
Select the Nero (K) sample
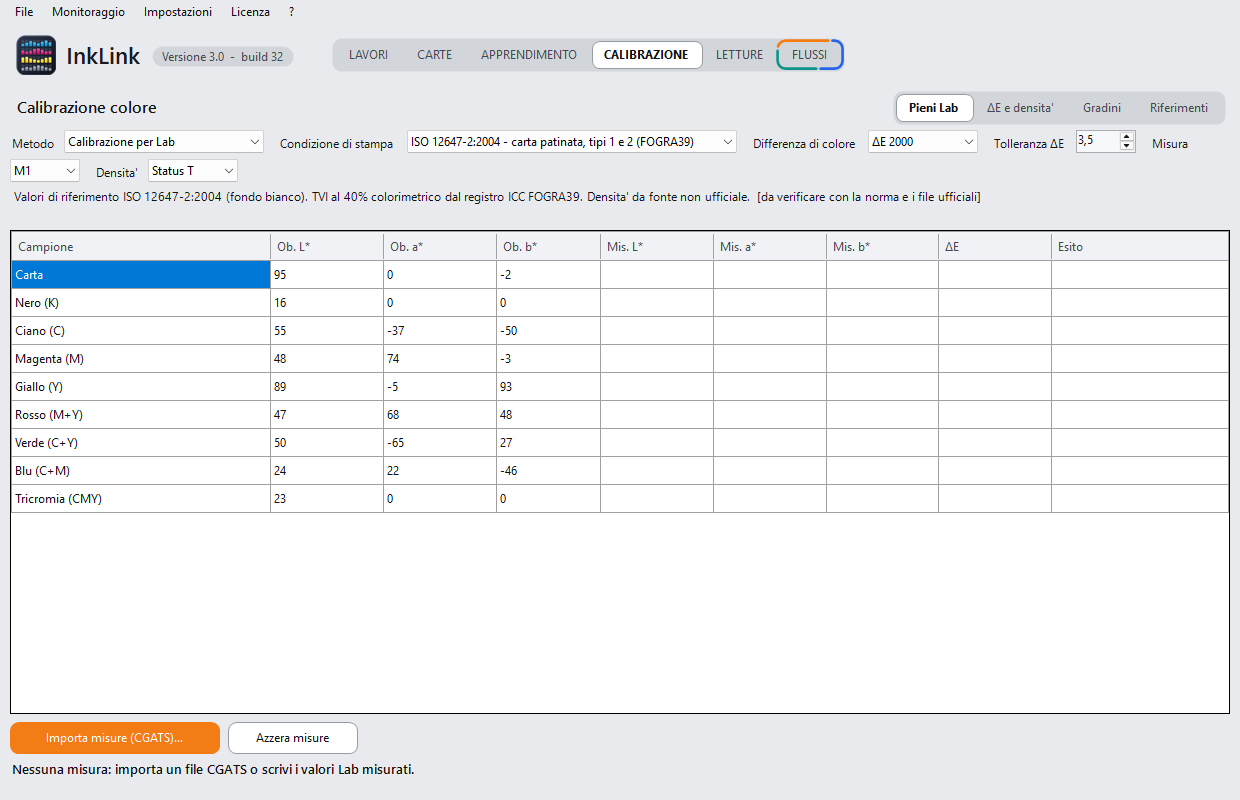pyautogui.click(x=141, y=303)
